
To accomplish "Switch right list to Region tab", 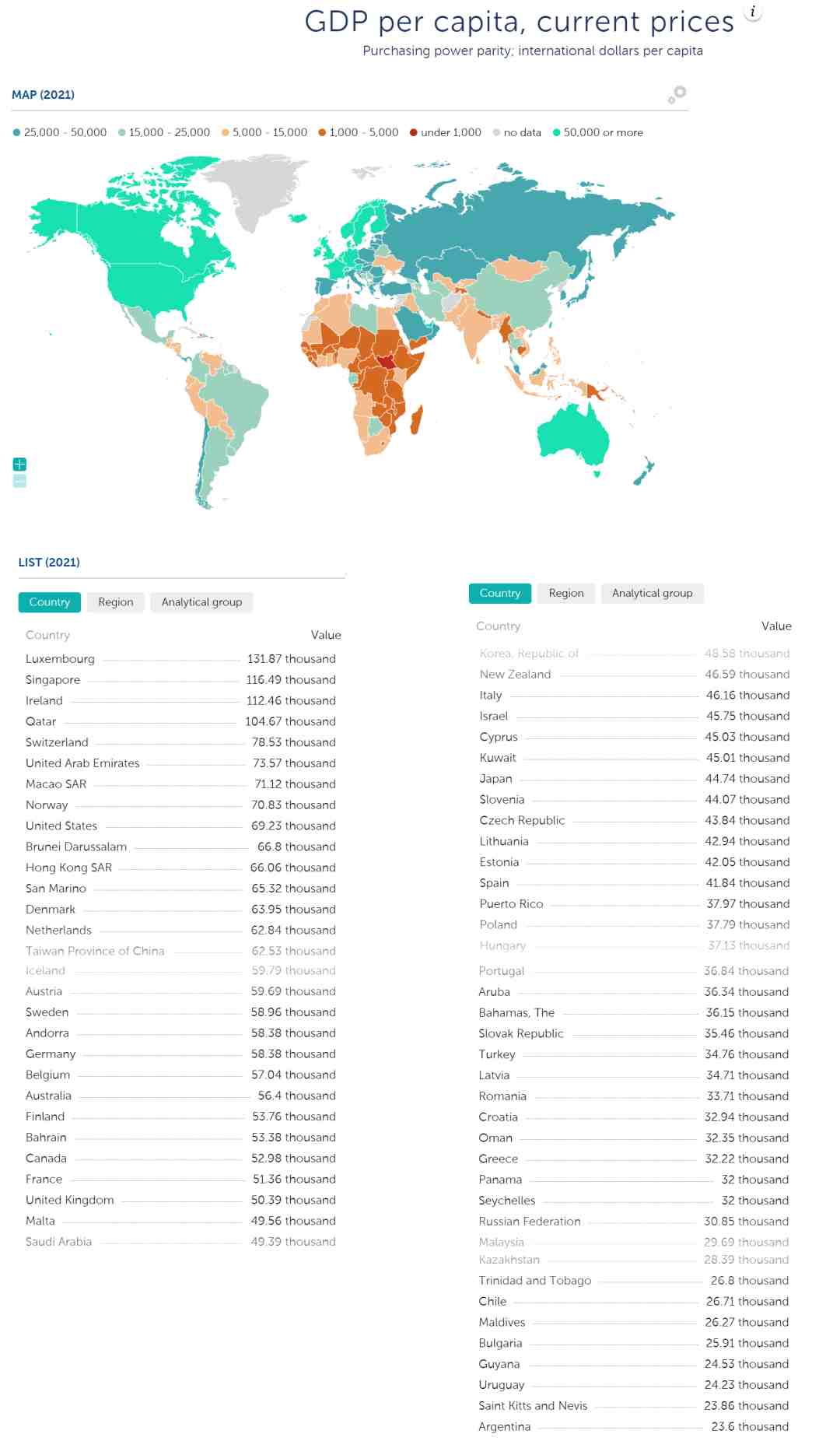I will click(x=566, y=593).
